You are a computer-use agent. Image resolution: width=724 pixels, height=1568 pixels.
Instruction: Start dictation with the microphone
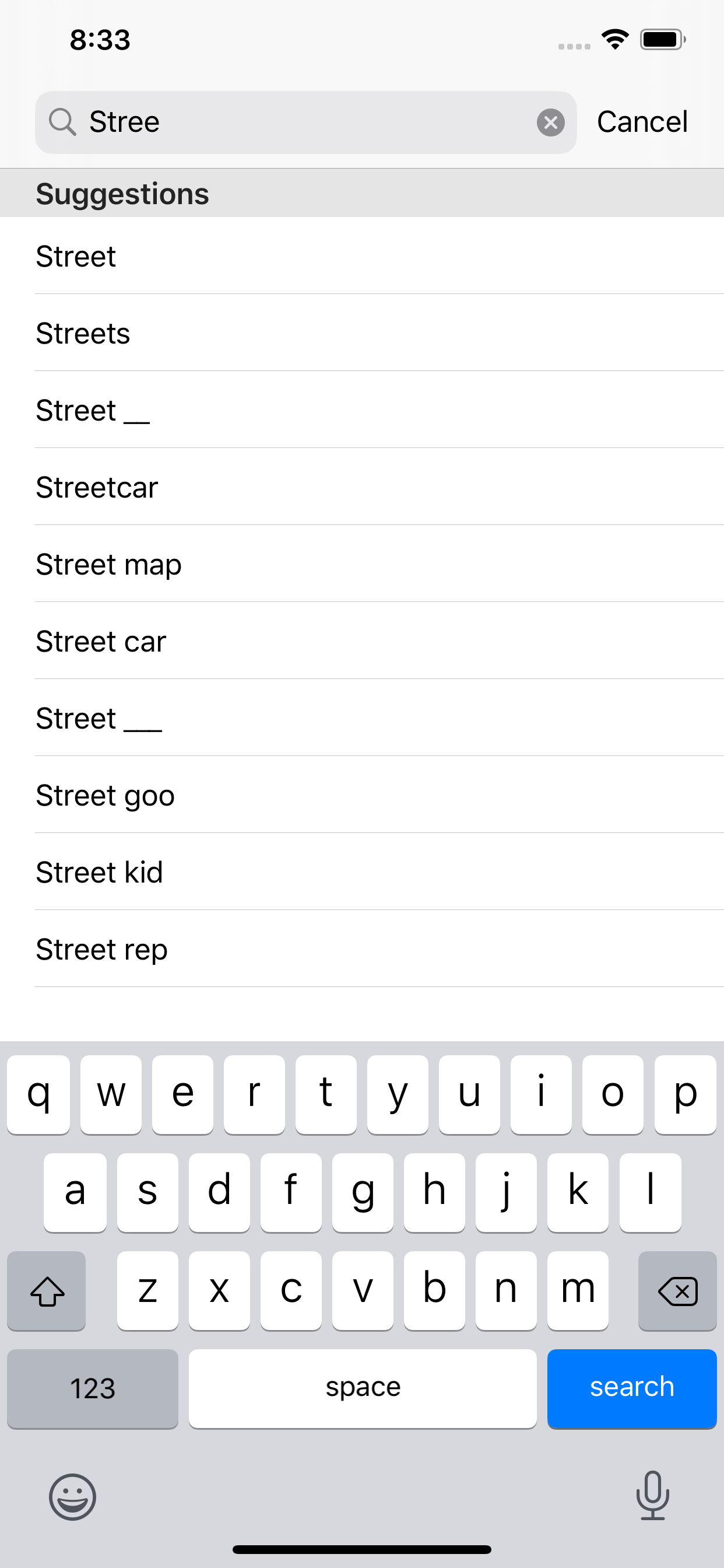(652, 1495)
